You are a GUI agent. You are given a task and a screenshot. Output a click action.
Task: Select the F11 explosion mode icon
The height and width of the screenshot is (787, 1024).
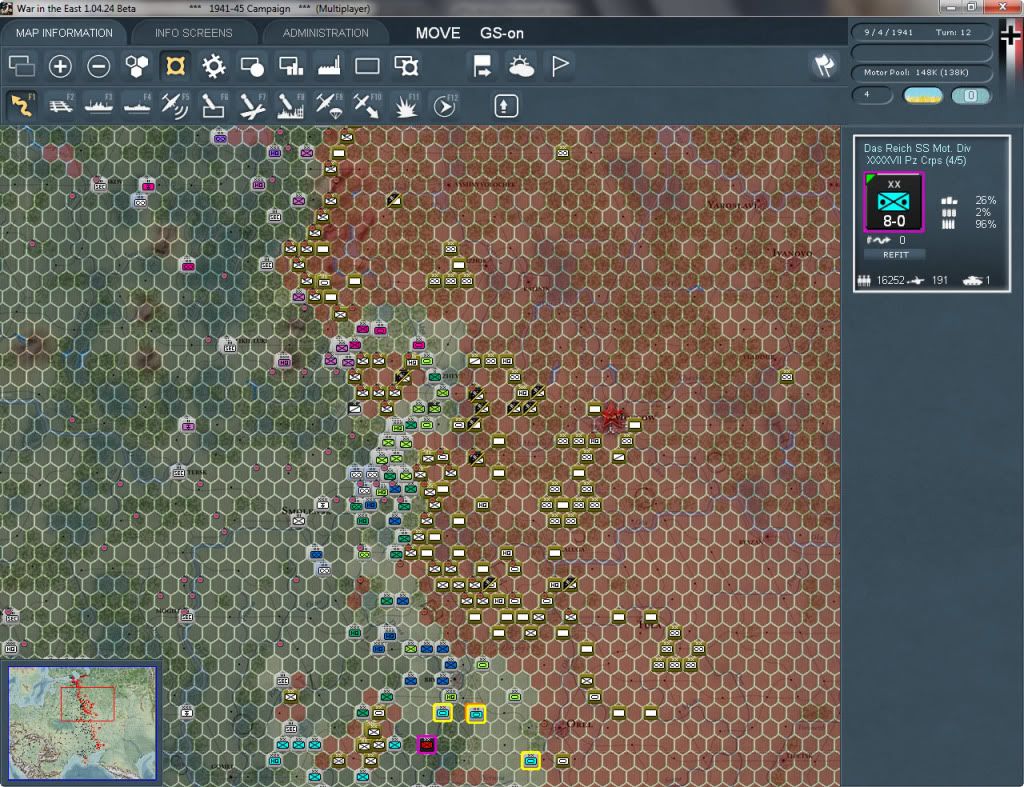click(406, 105)
